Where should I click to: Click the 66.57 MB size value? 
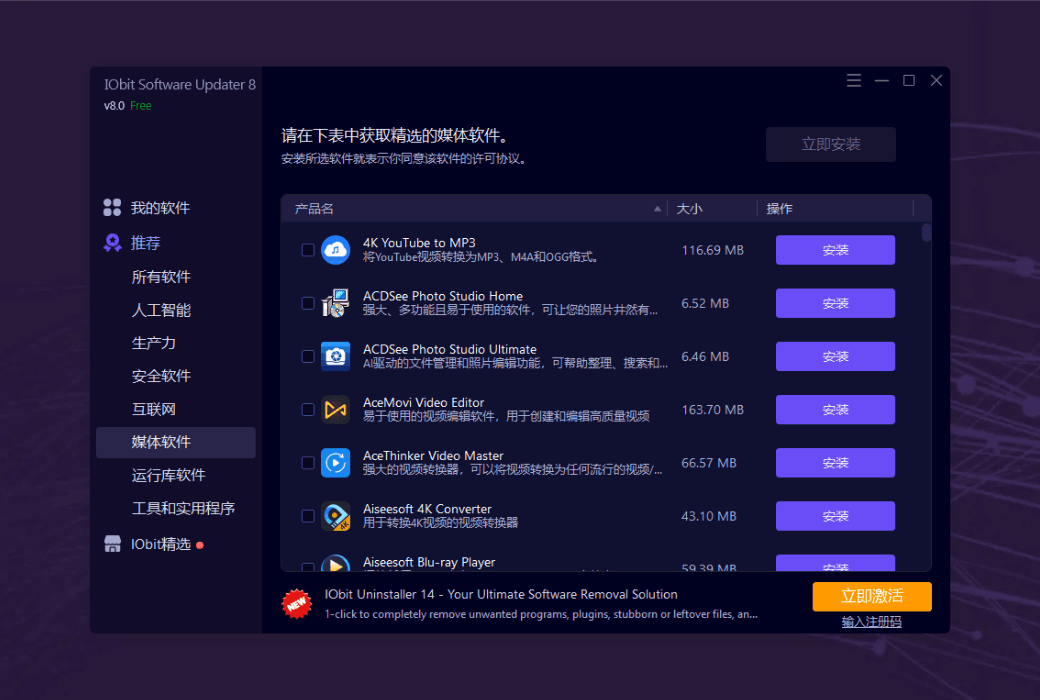[x=708, y=462]
